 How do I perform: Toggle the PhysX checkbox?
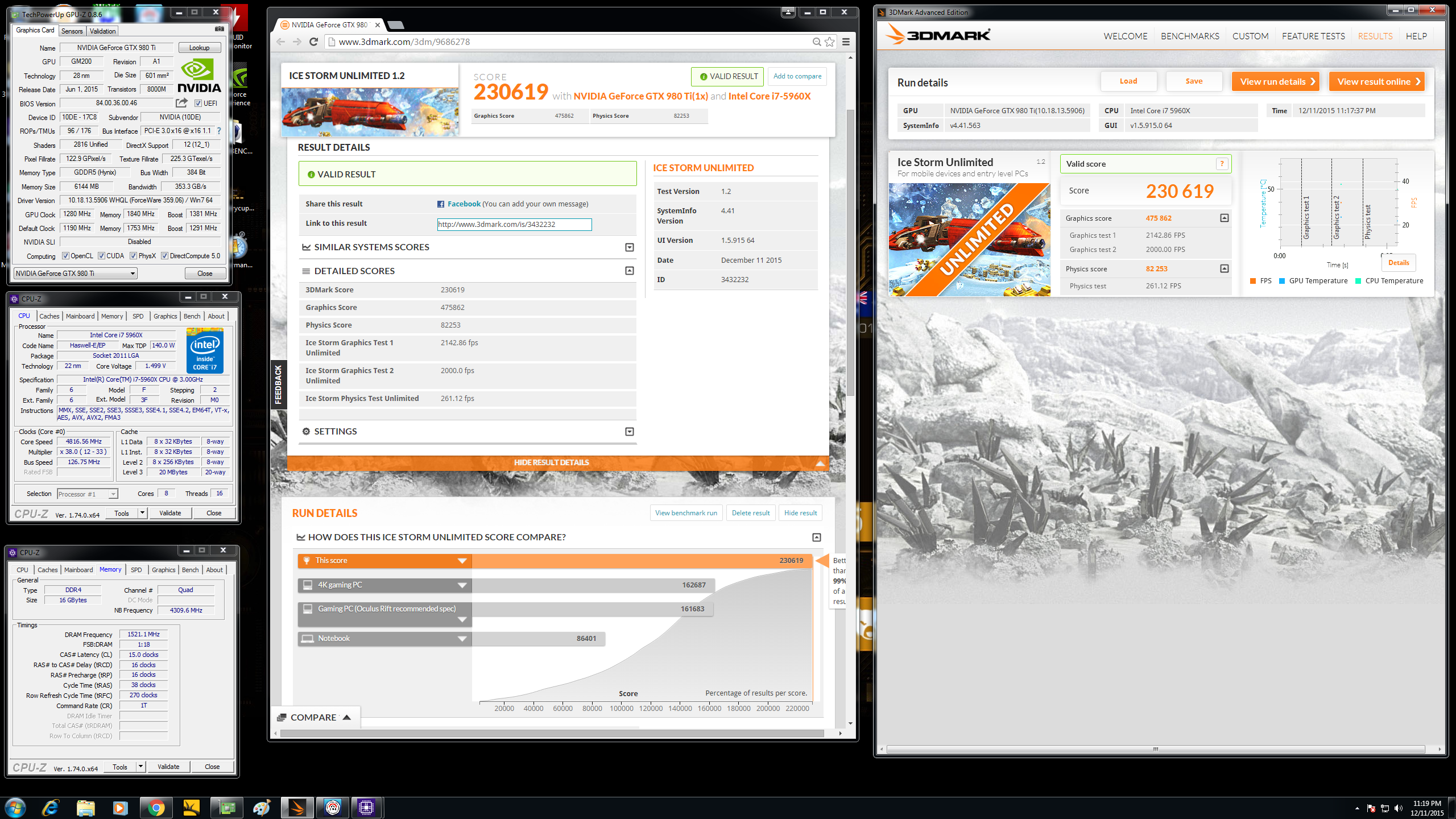pyautogui.click(x=134, y=256)
